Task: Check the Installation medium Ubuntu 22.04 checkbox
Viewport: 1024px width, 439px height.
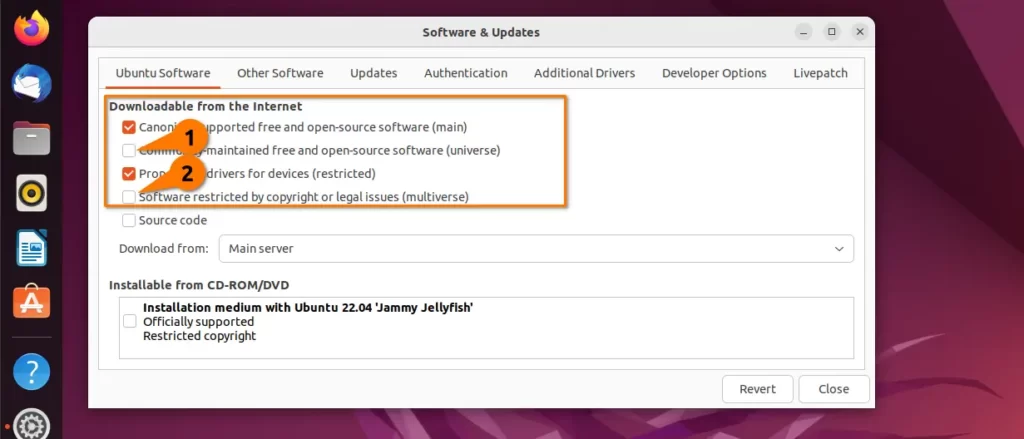Action: [x=130, y=321]
